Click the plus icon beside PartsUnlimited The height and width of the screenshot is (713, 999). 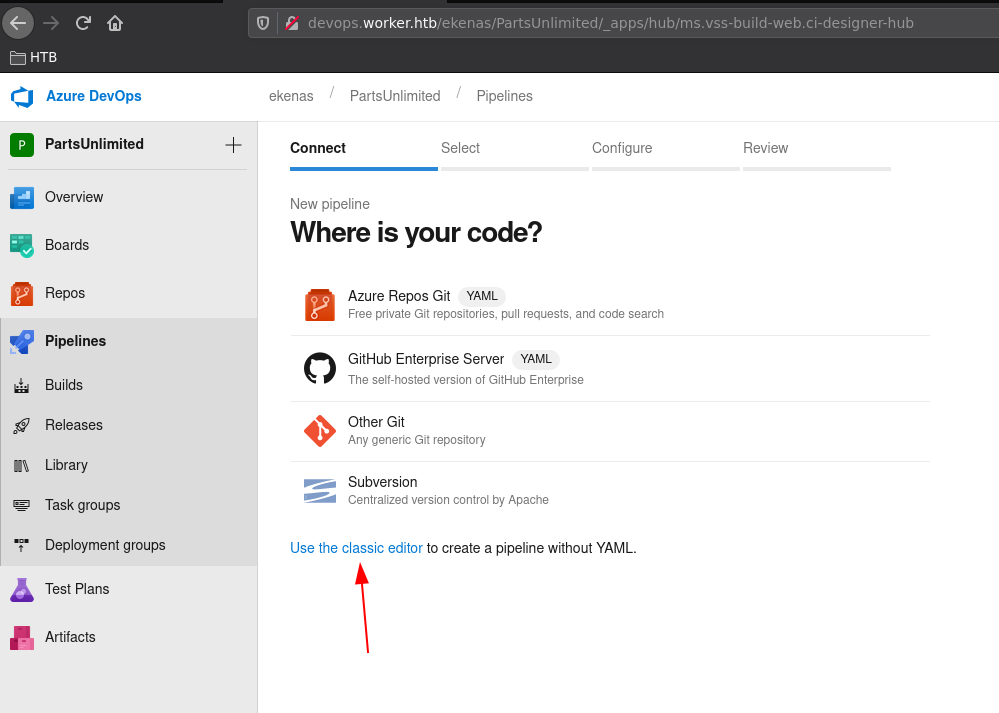(233, 145)
